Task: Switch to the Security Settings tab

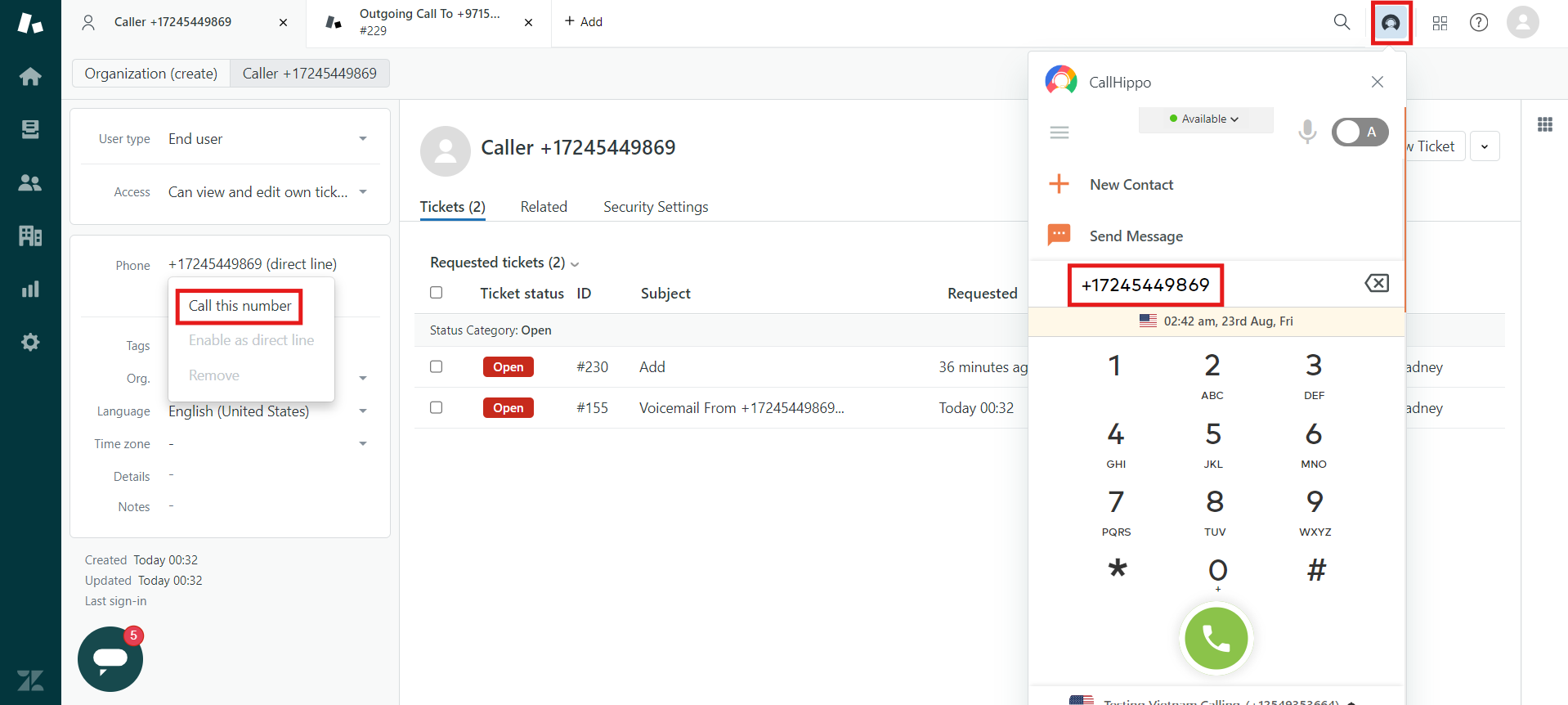Action: point(656,207)
